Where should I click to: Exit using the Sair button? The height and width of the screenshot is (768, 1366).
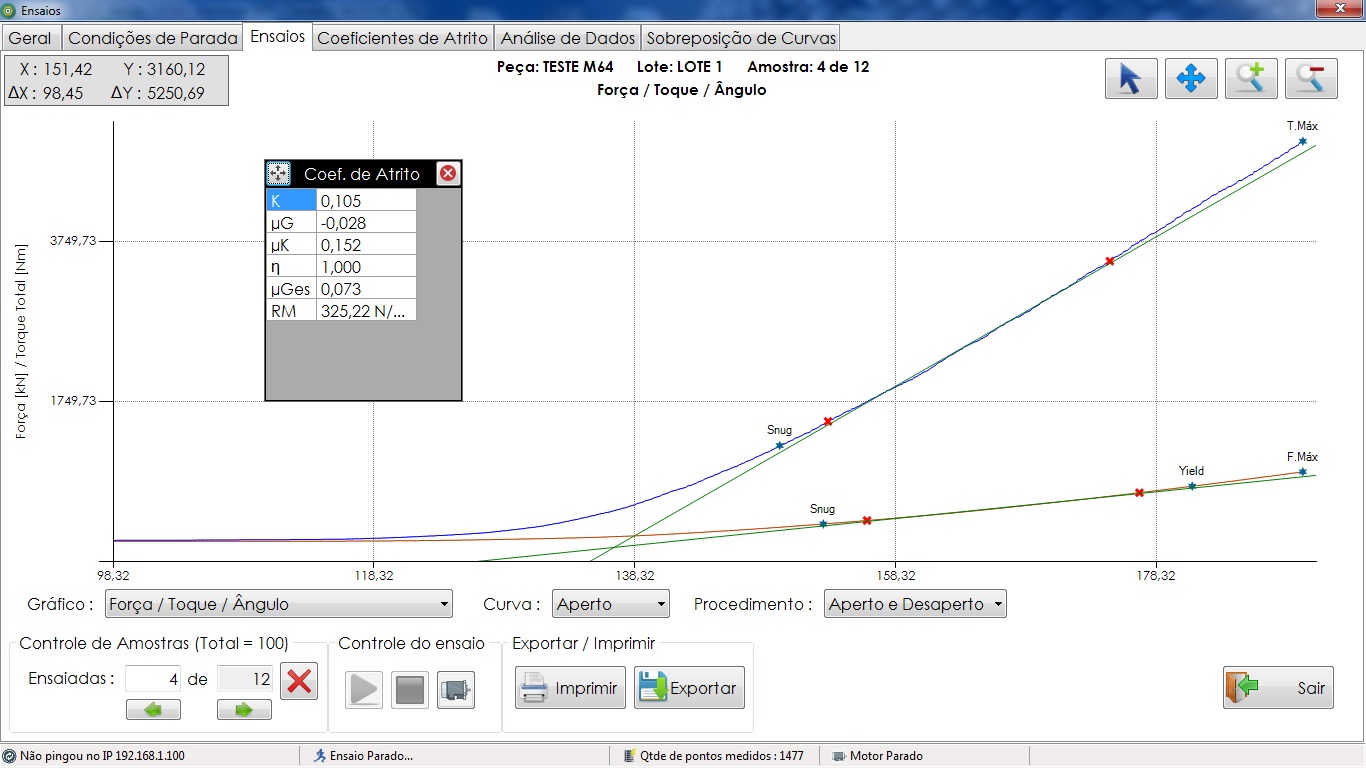[x=1278, y=687]
